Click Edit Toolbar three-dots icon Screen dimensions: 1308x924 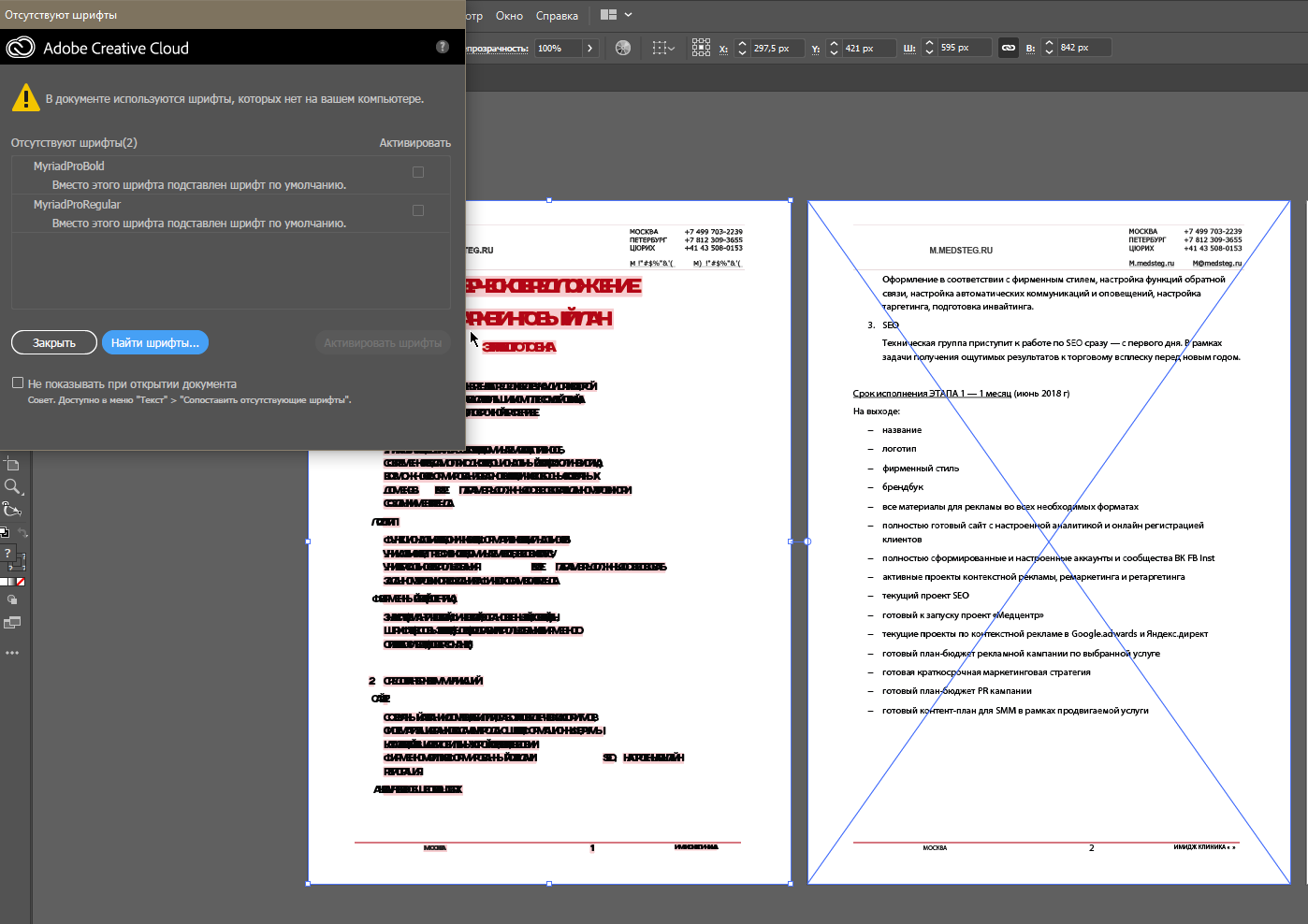point(12,653)
